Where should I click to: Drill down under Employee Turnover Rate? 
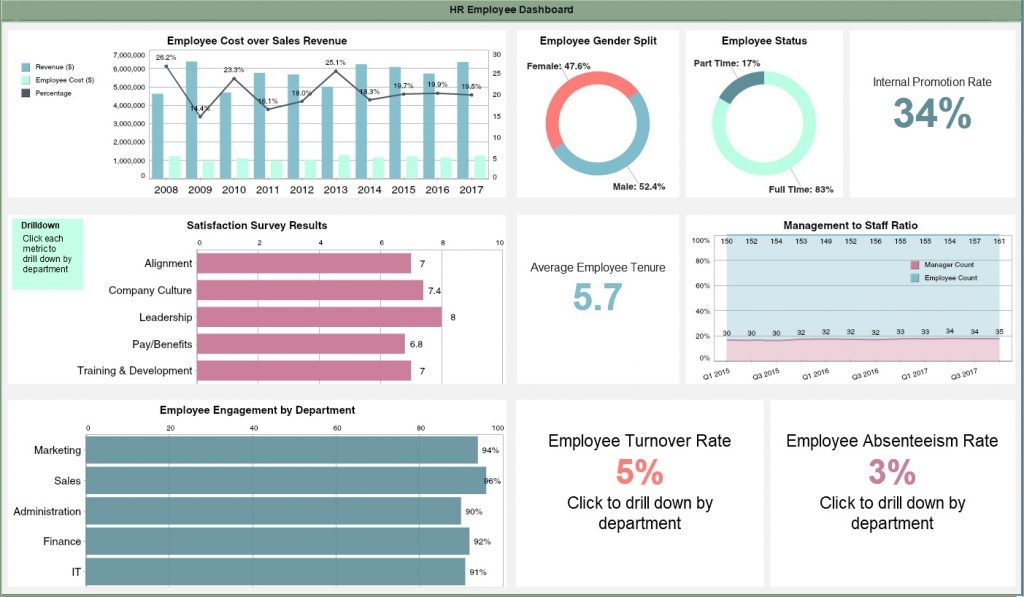639,513
